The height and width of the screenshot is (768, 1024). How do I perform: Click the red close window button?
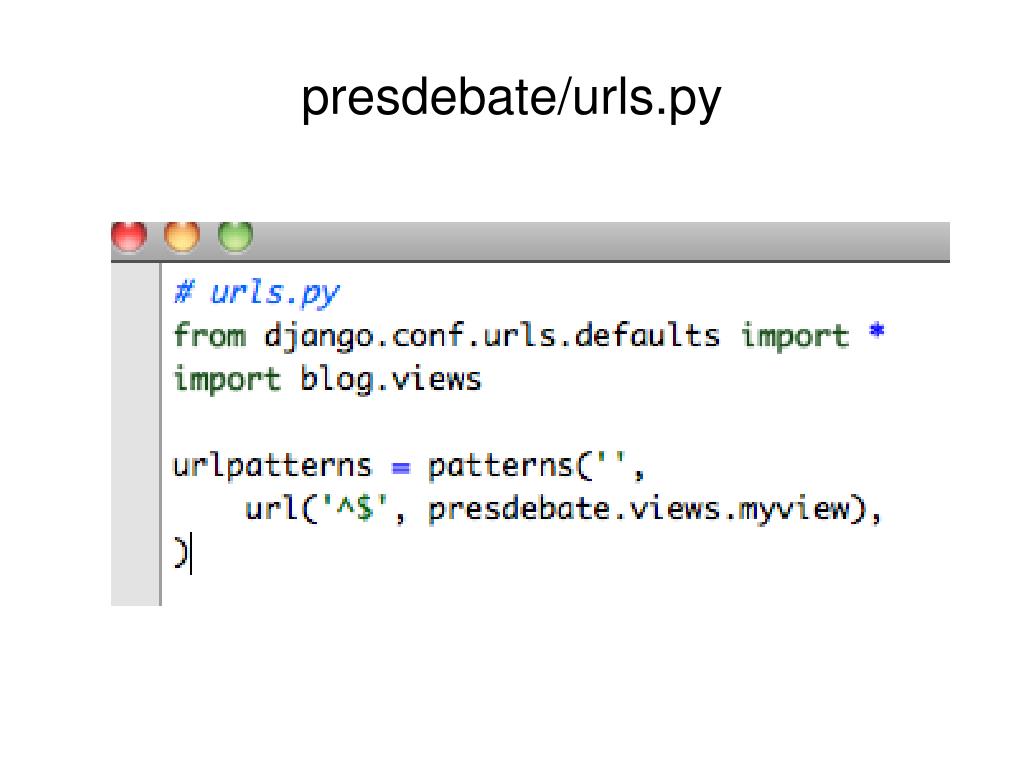click(129, 236)
